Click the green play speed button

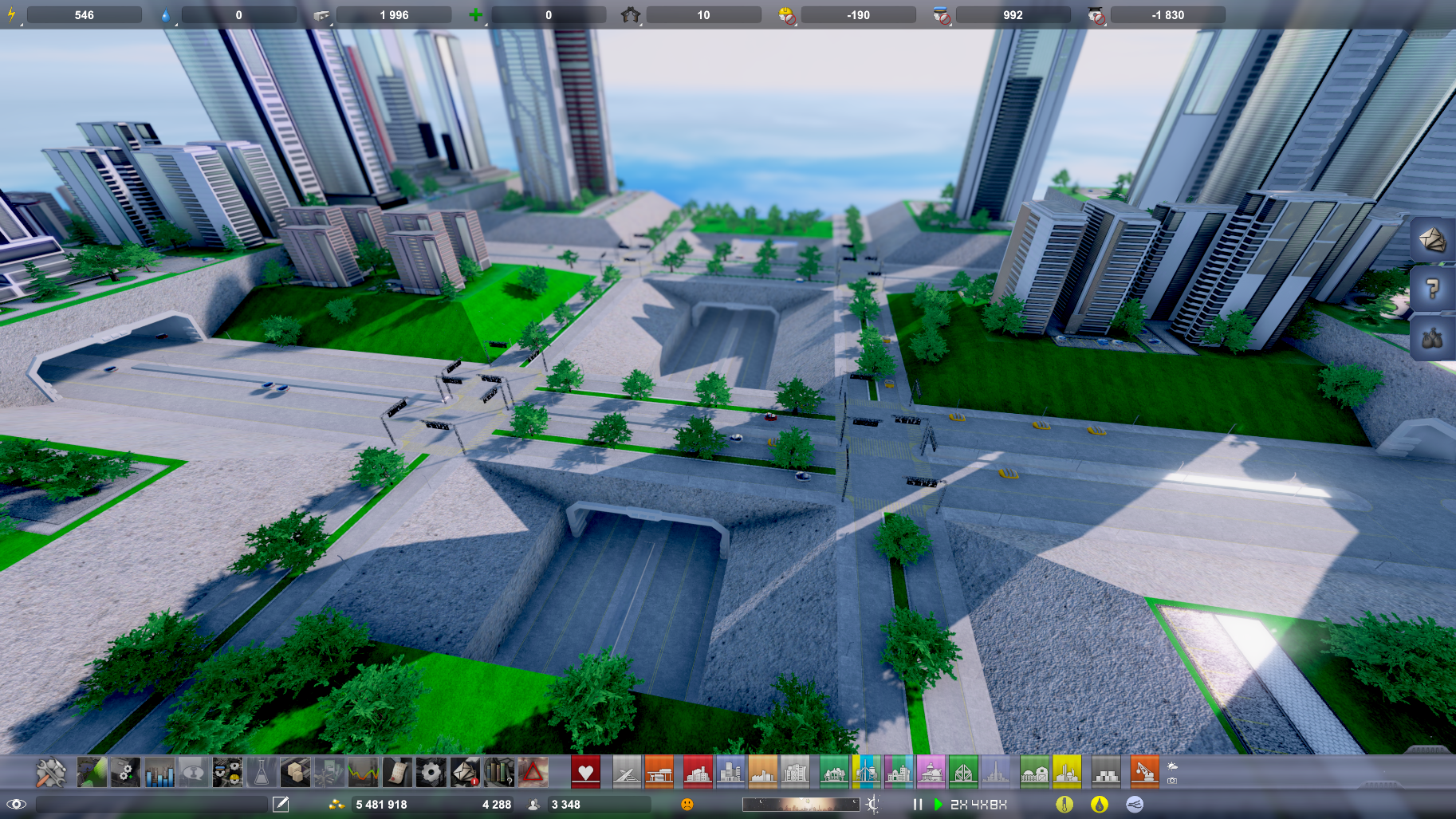[x=938, y=804]
